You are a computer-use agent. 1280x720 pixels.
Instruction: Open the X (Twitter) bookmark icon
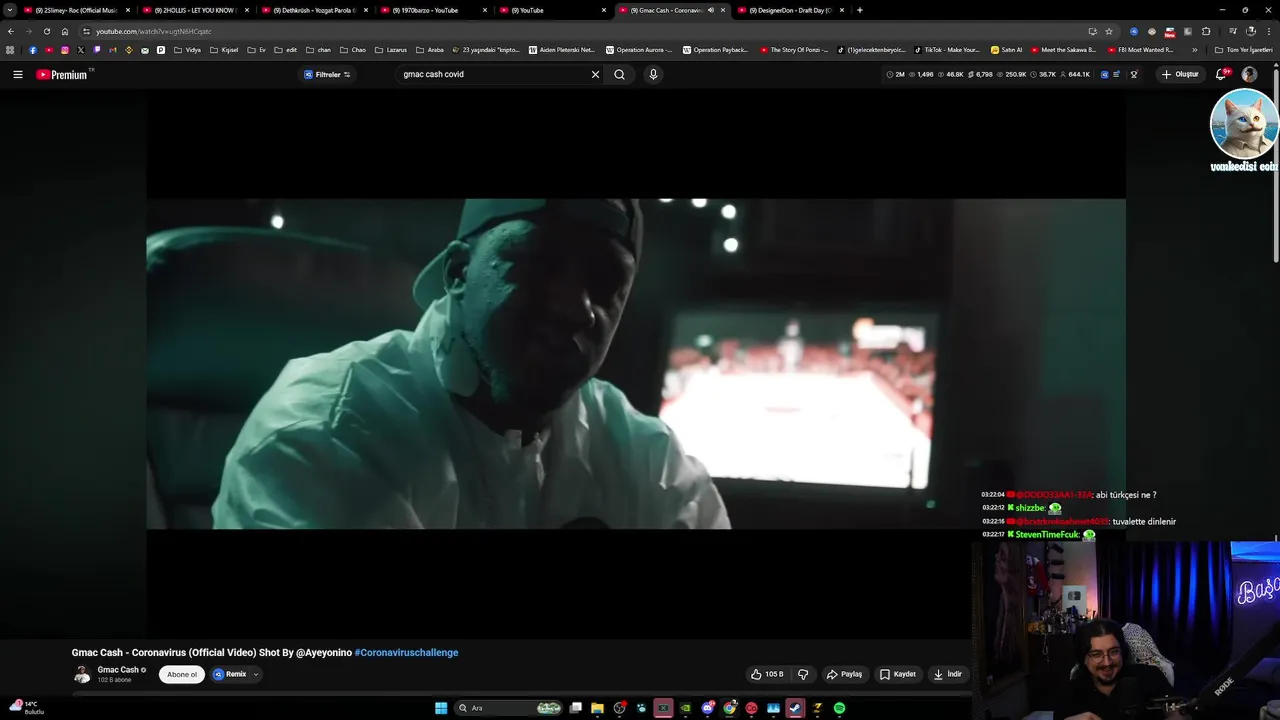(x=81, y=50)
